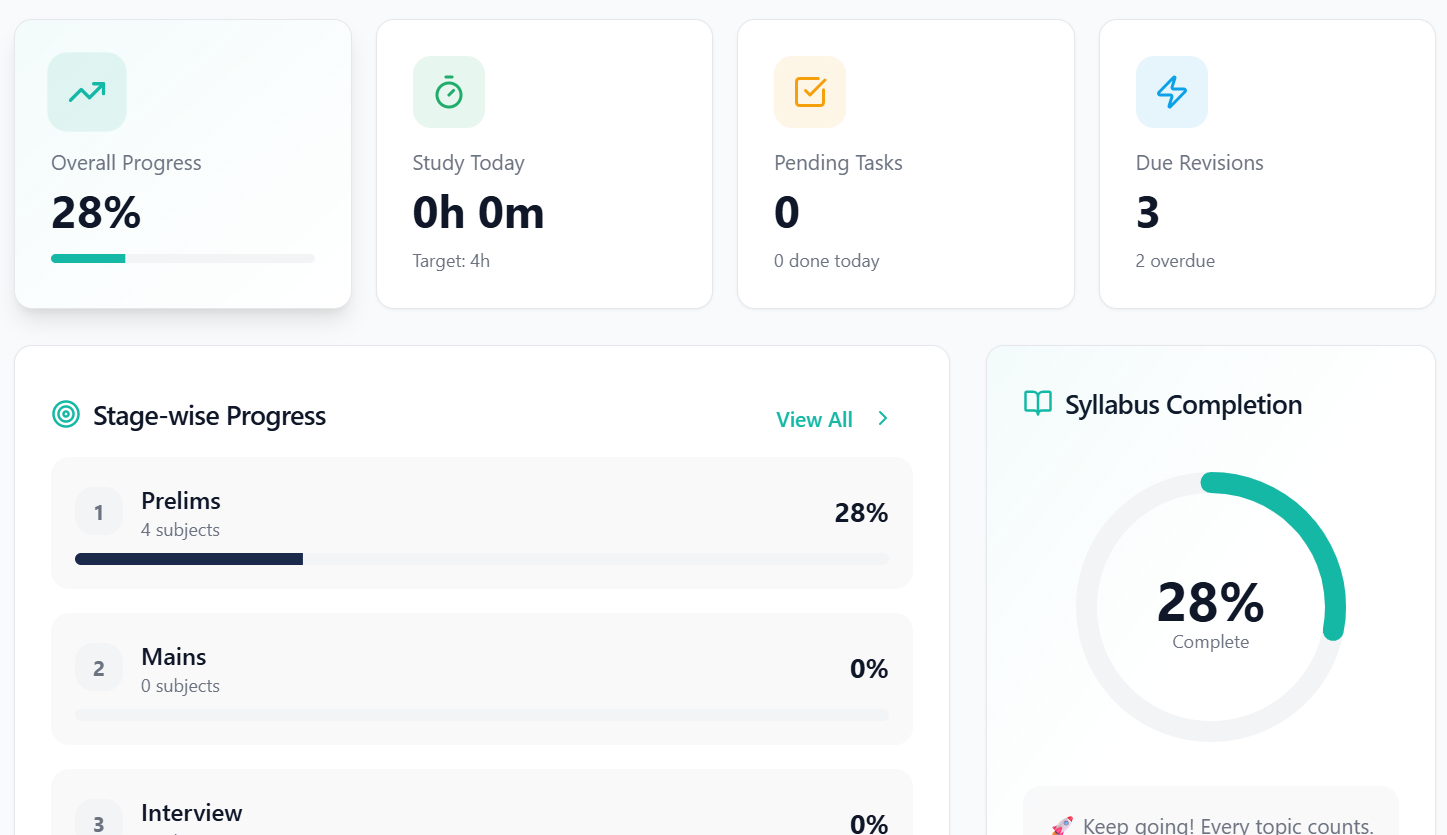
Task: Click the number 2 badge beside Mains
Action: click(x=99, y=669)
